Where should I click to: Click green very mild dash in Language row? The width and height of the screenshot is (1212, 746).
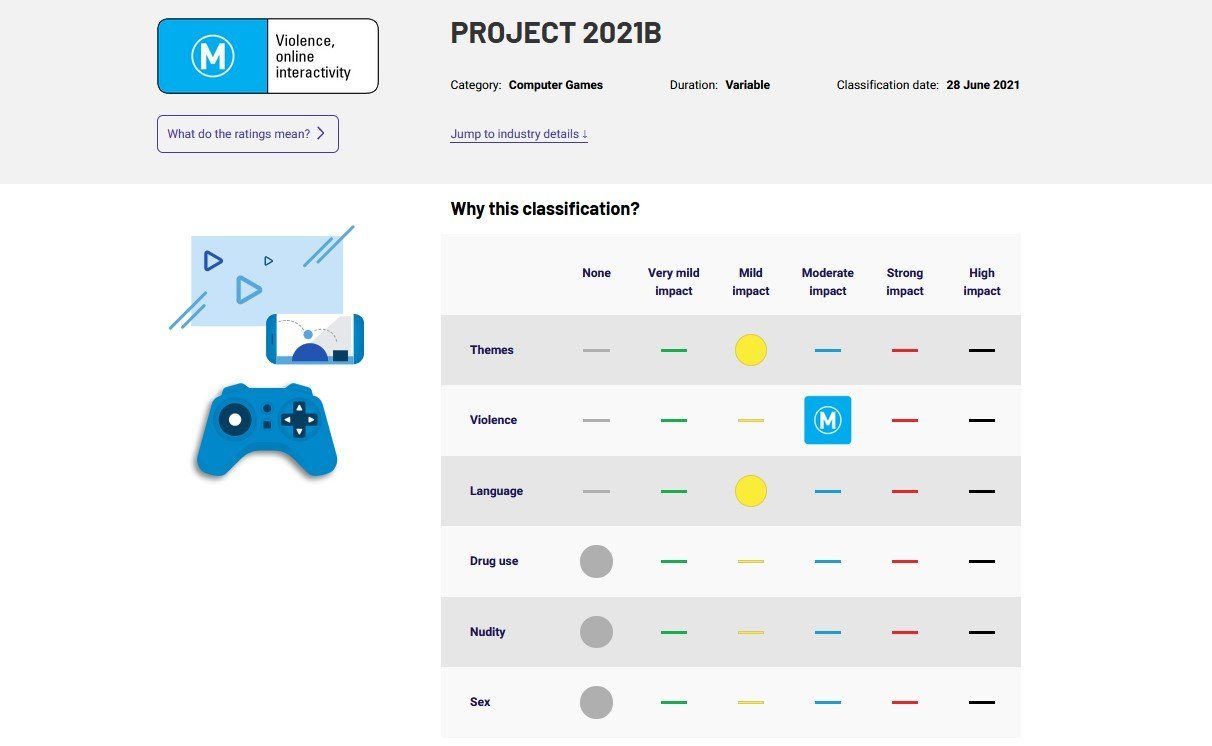tap(673, 491)
